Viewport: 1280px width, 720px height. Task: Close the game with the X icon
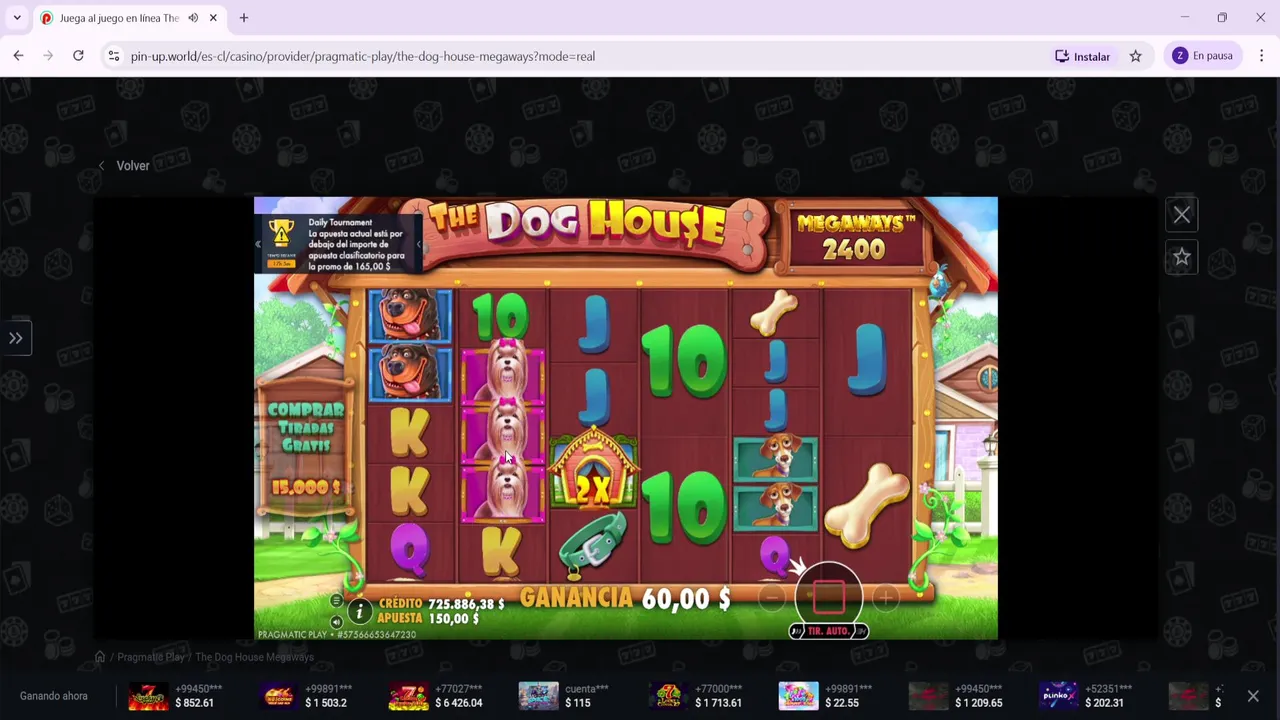(1182, 215)
